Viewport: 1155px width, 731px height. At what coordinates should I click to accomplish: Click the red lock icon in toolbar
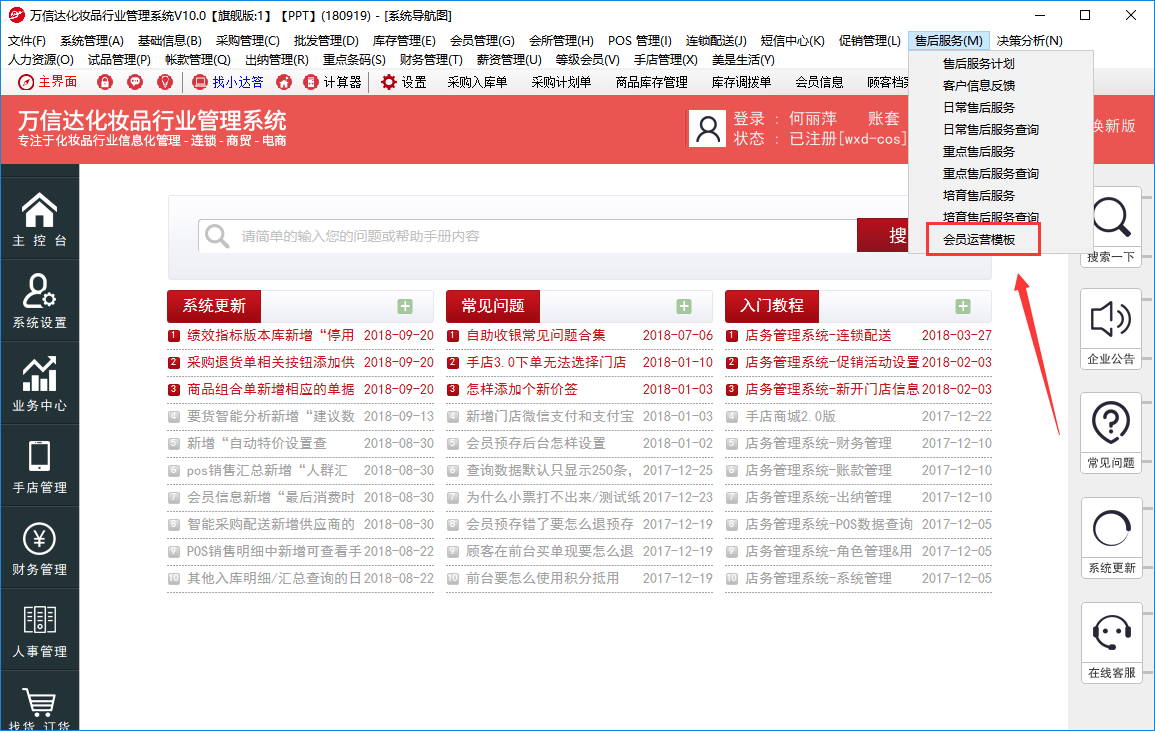point(105,83)
